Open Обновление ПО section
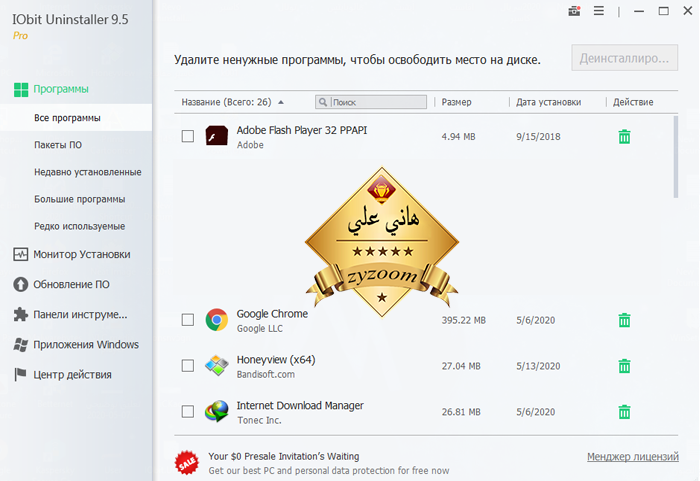The height and width of the screenshot is (481, 700). [x=71, y=284]
